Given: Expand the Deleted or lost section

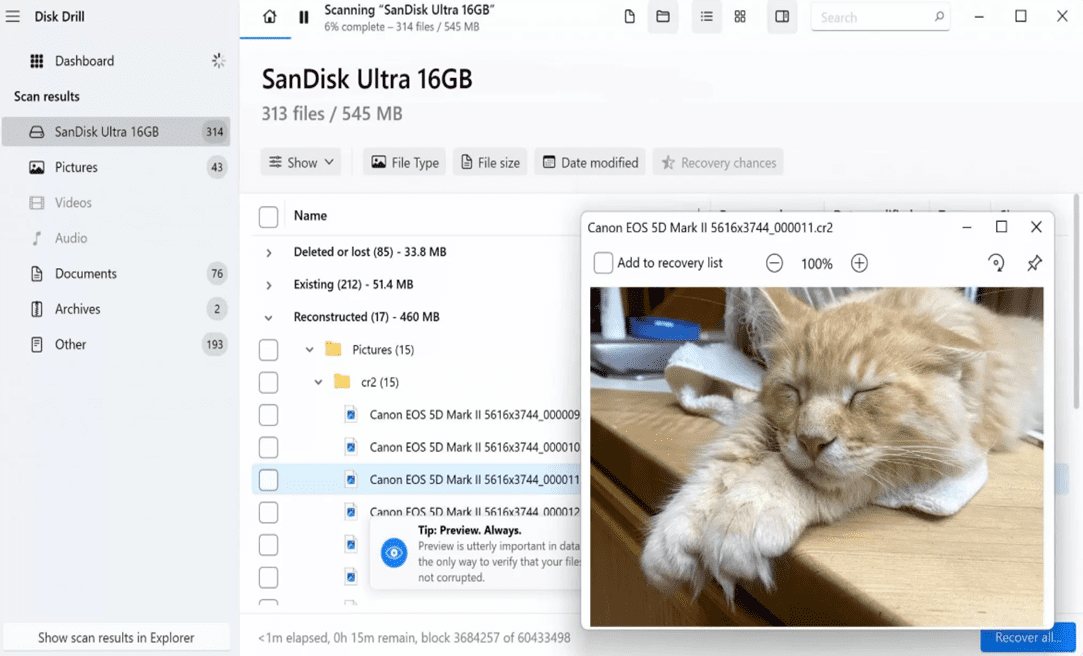Looking at the screenshot, I should [x=267, y=253].
